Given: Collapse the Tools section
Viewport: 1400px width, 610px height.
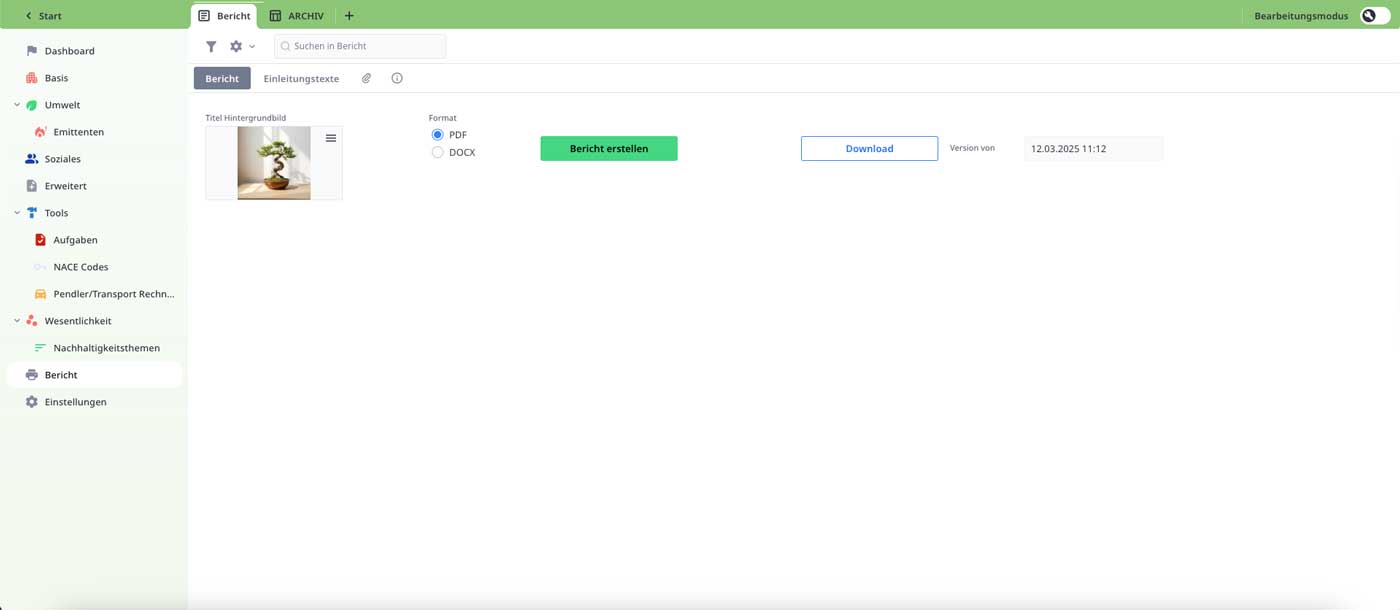Looking at the screenshot, I should coord(16,212).
